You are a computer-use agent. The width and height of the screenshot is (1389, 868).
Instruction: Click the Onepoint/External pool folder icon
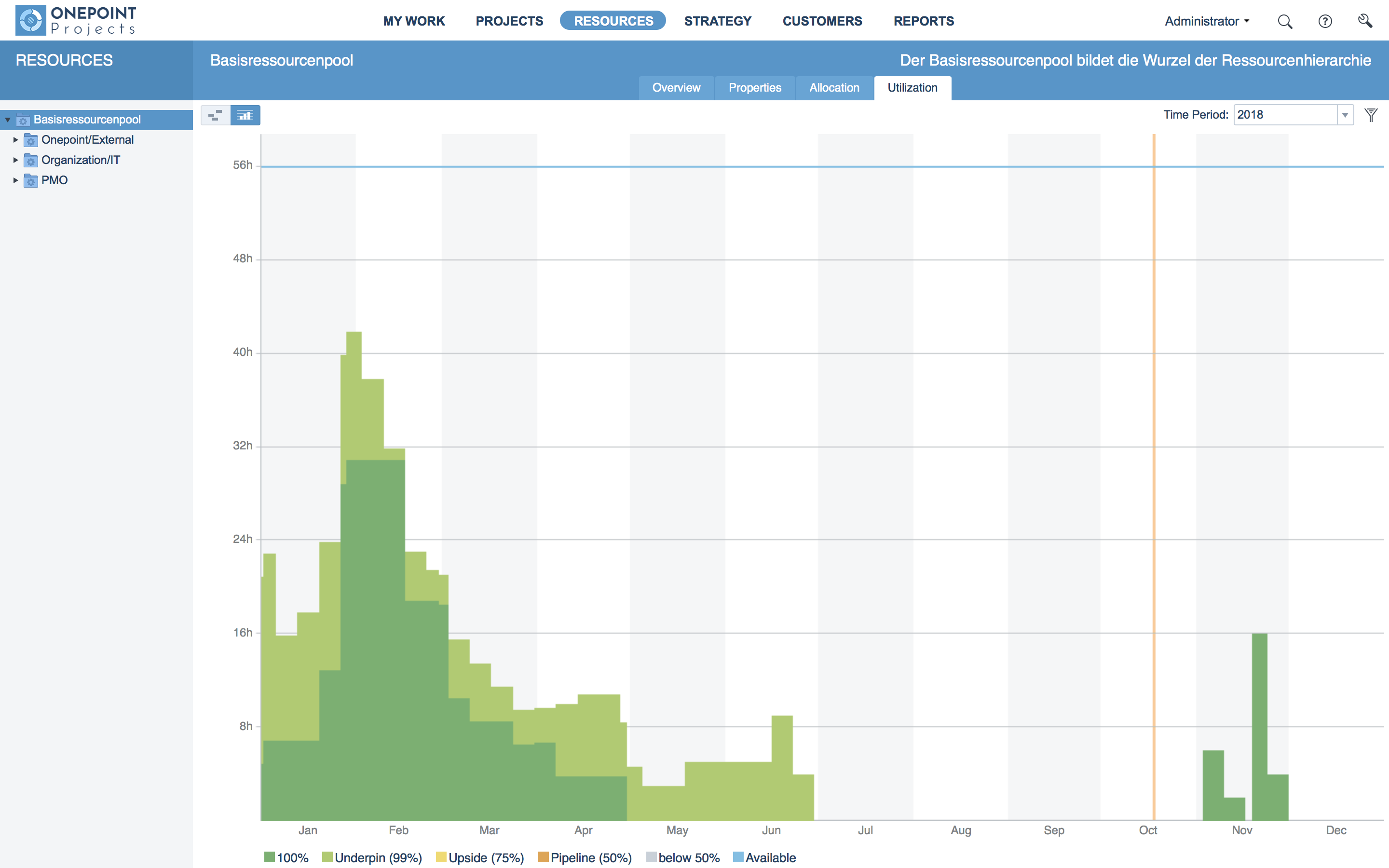tap(31, 140)
